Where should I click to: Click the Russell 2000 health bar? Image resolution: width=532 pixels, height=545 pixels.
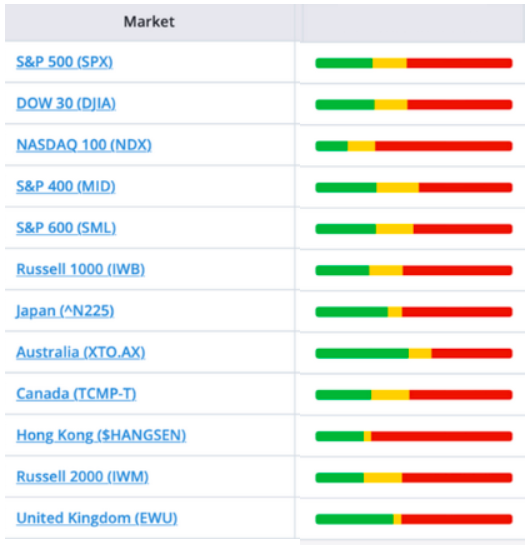point(414,477)
